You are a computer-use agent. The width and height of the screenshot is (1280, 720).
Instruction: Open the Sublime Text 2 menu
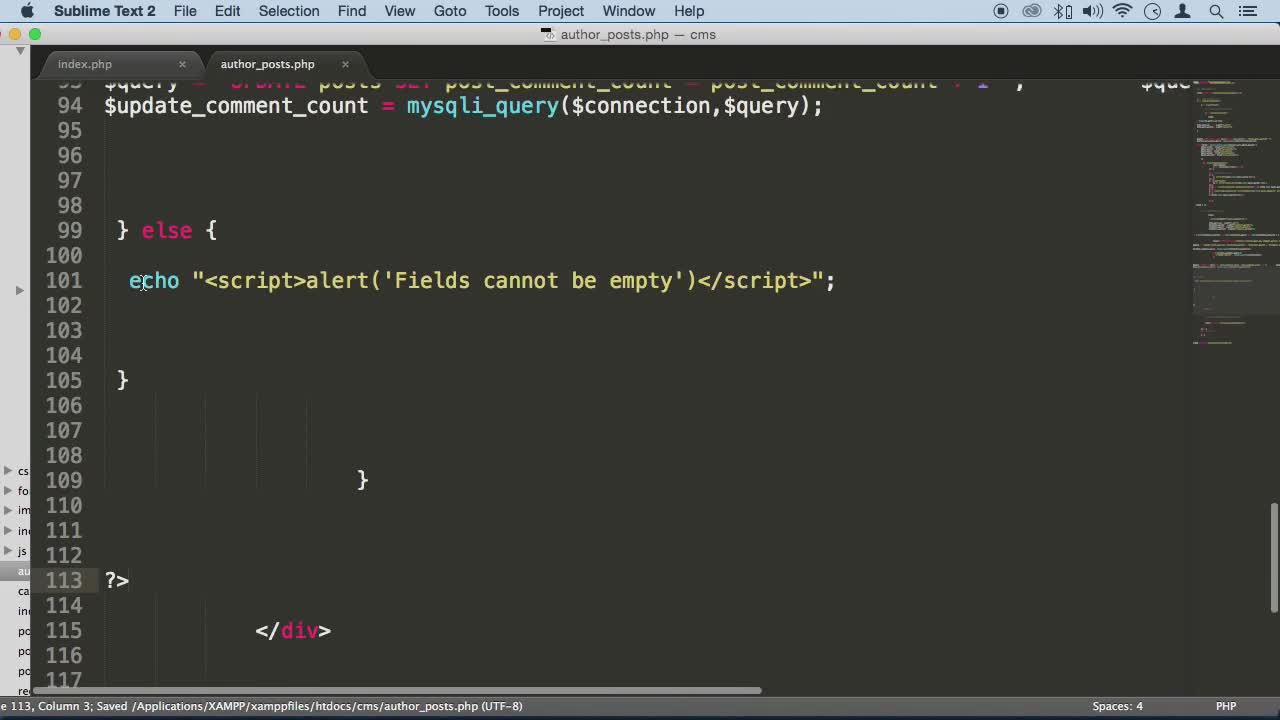pos(105,11)
